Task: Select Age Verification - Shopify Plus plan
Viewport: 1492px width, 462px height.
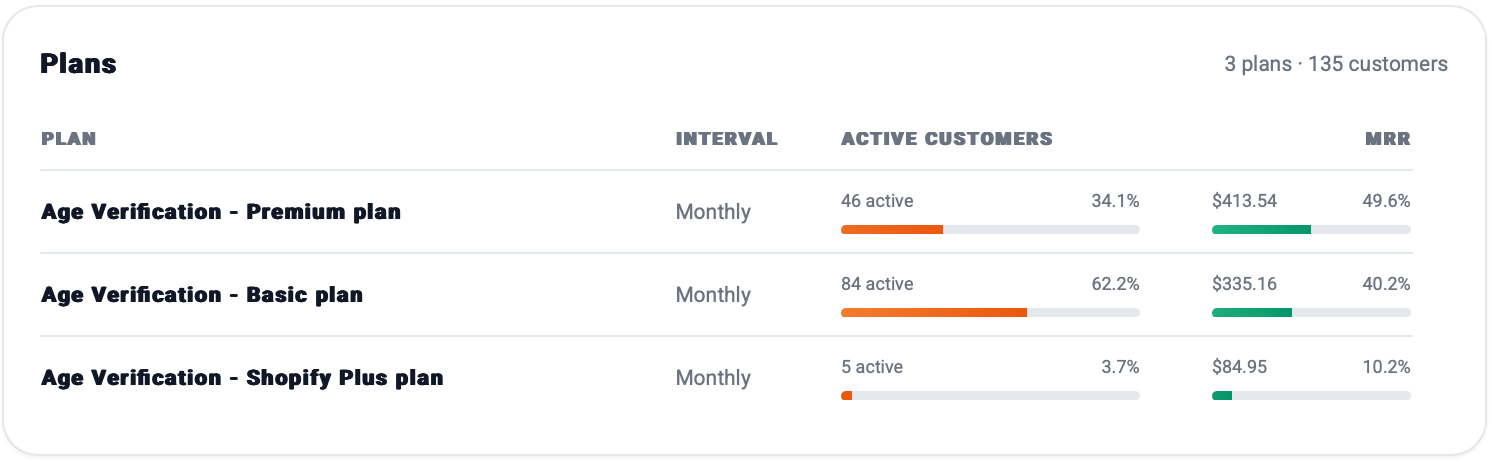Action: [242, 378]
